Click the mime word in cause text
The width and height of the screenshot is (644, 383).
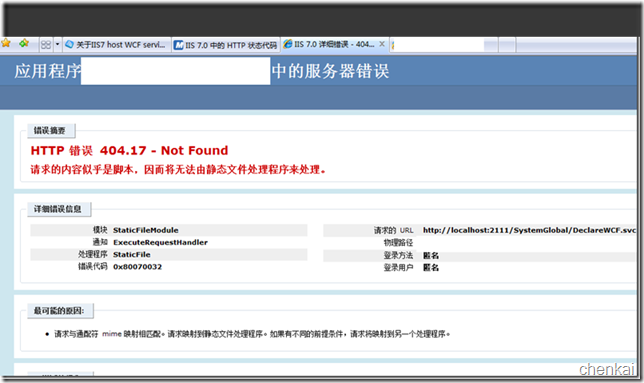tap(112, 334)
